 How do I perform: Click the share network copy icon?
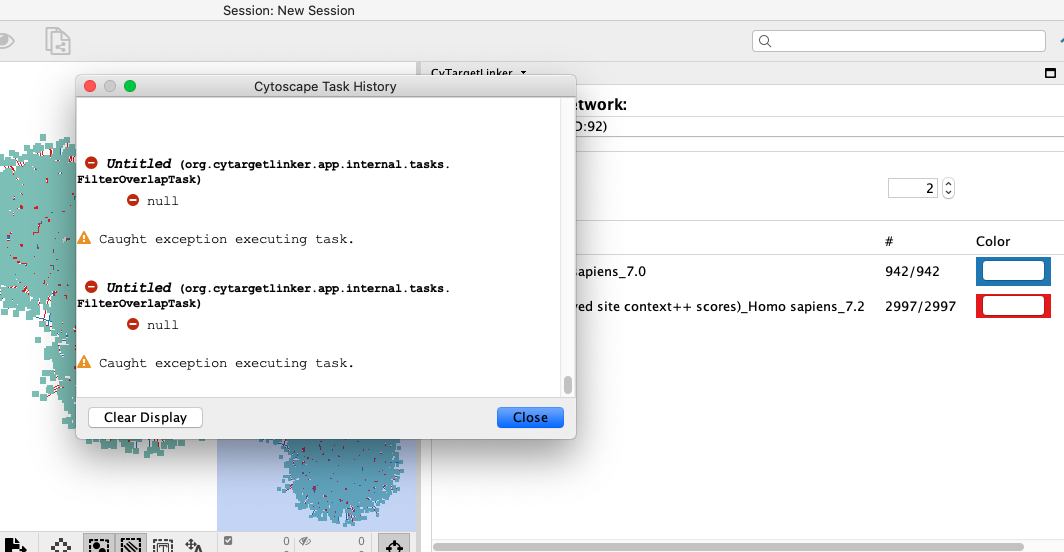(x=58, y=41)
